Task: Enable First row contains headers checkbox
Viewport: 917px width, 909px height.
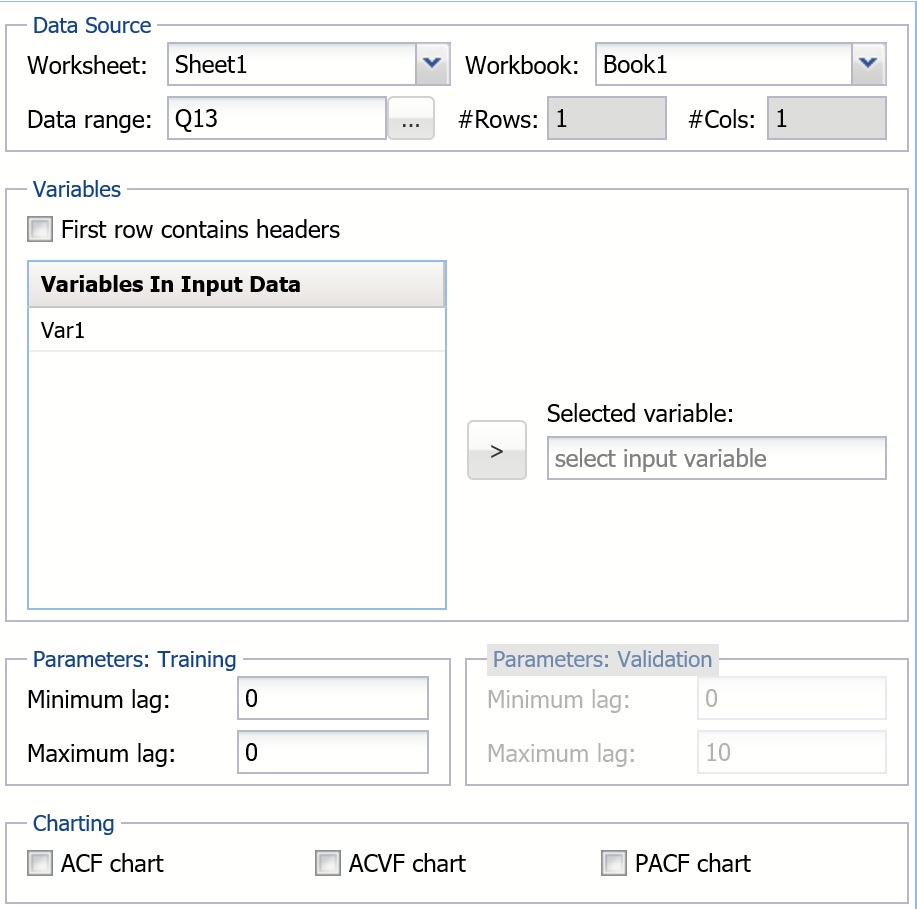Action: 41,230
